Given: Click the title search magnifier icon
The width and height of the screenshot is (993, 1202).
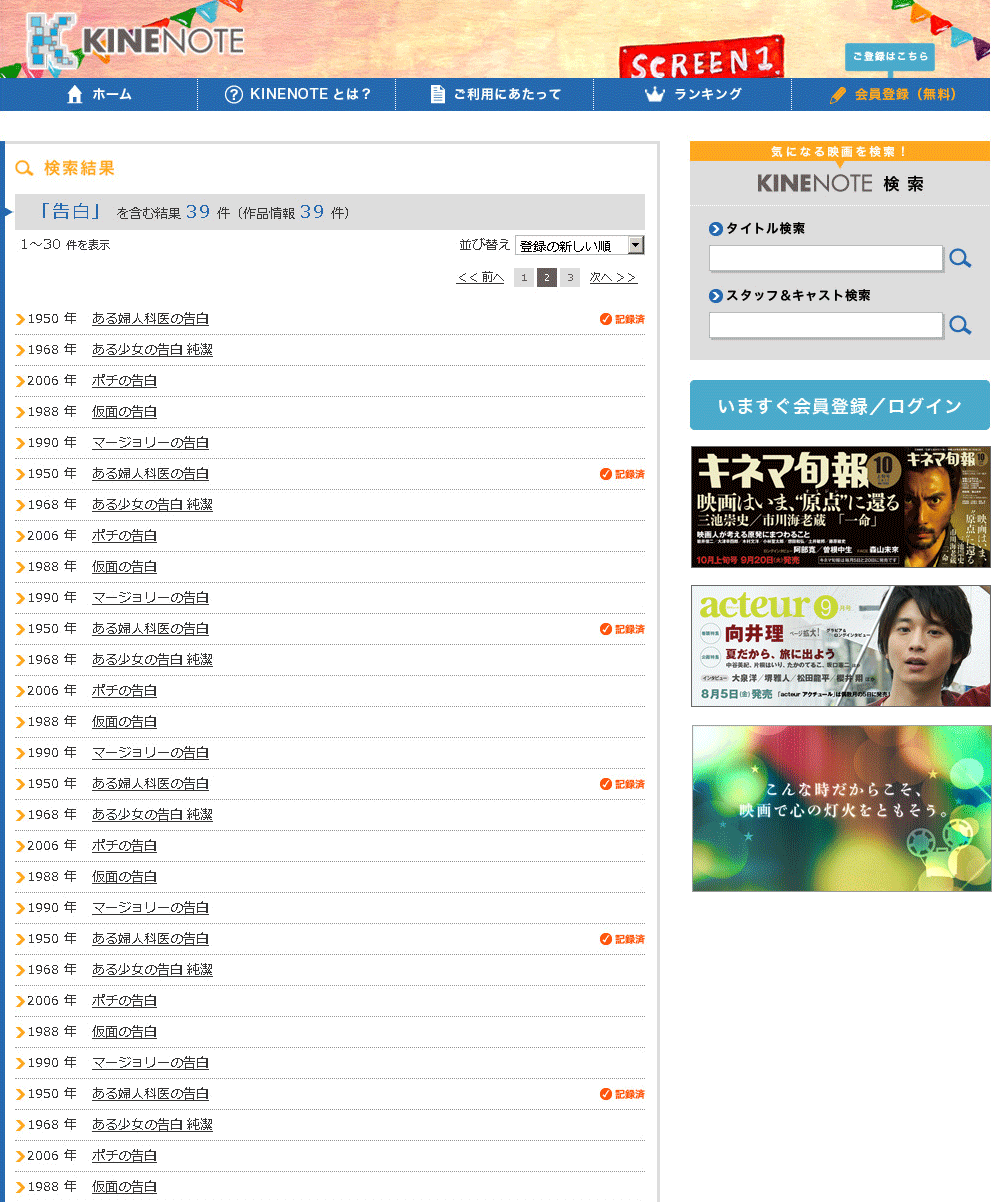Looking at the screenshot, I should 960,259.
